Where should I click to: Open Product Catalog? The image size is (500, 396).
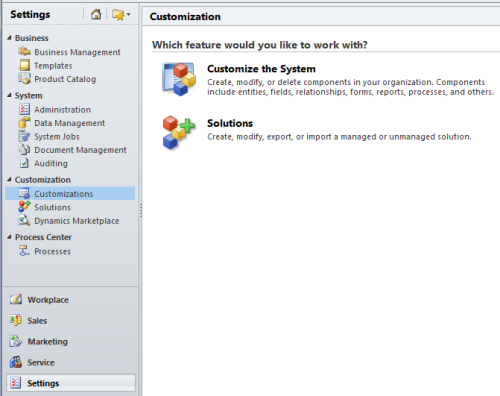[65, 79]
